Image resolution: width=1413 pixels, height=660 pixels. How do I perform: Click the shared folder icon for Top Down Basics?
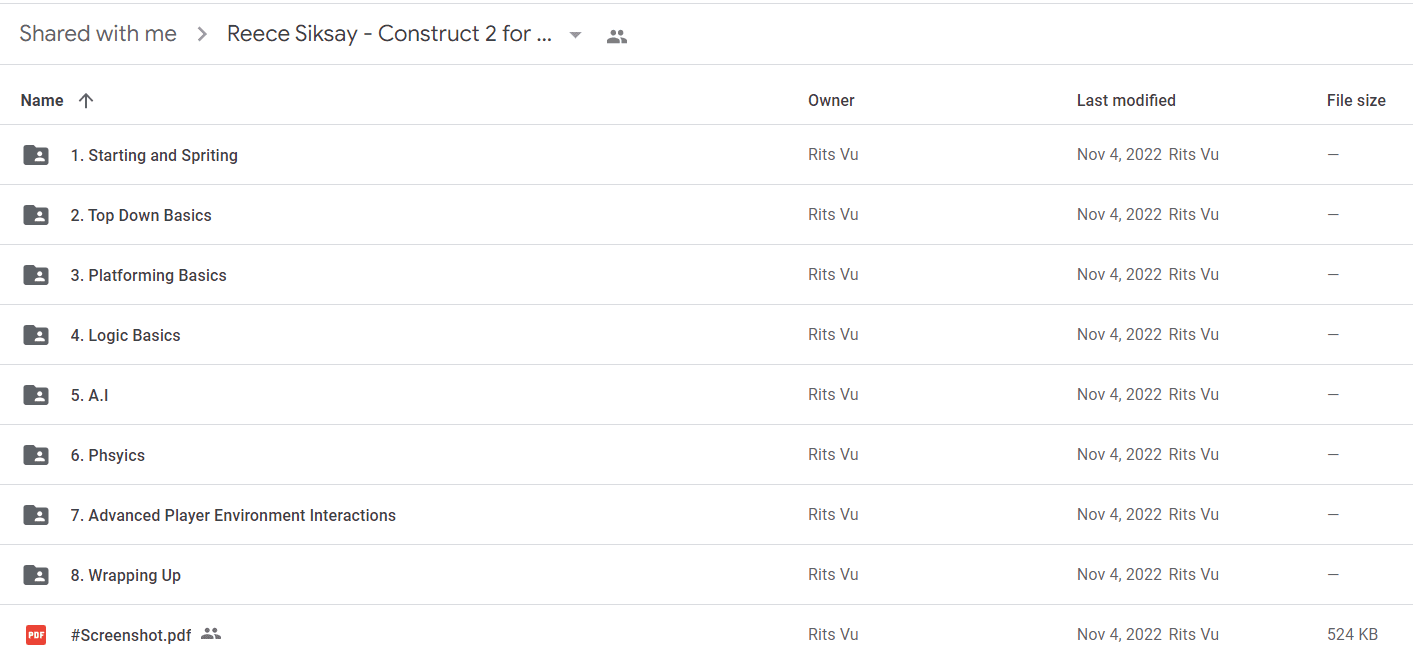point(36,215)
